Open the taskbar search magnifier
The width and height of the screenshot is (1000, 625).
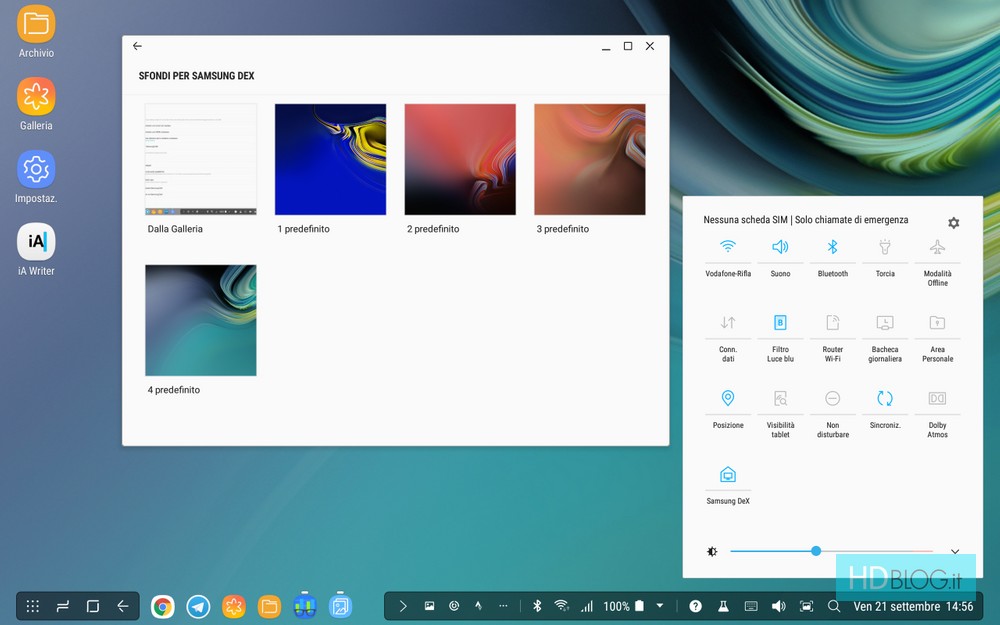tap(834, 607)
